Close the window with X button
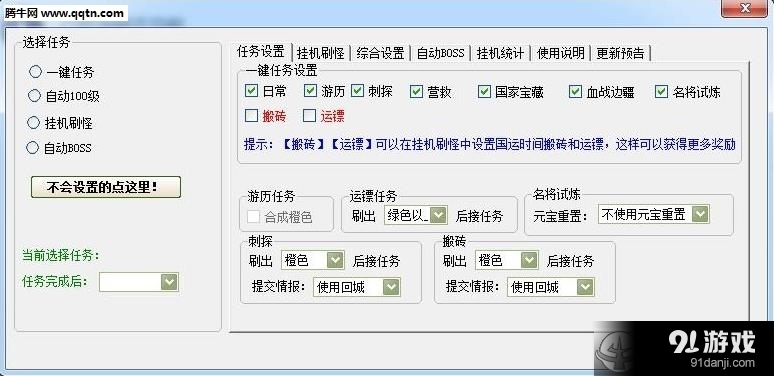The height and width of the screenshot is (376, 774). [744, 9]
